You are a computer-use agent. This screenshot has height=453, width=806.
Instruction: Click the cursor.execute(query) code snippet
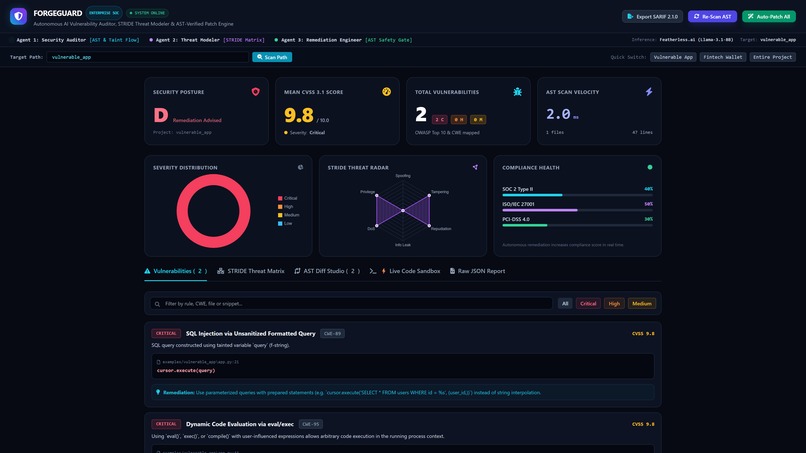pos(186,370)
